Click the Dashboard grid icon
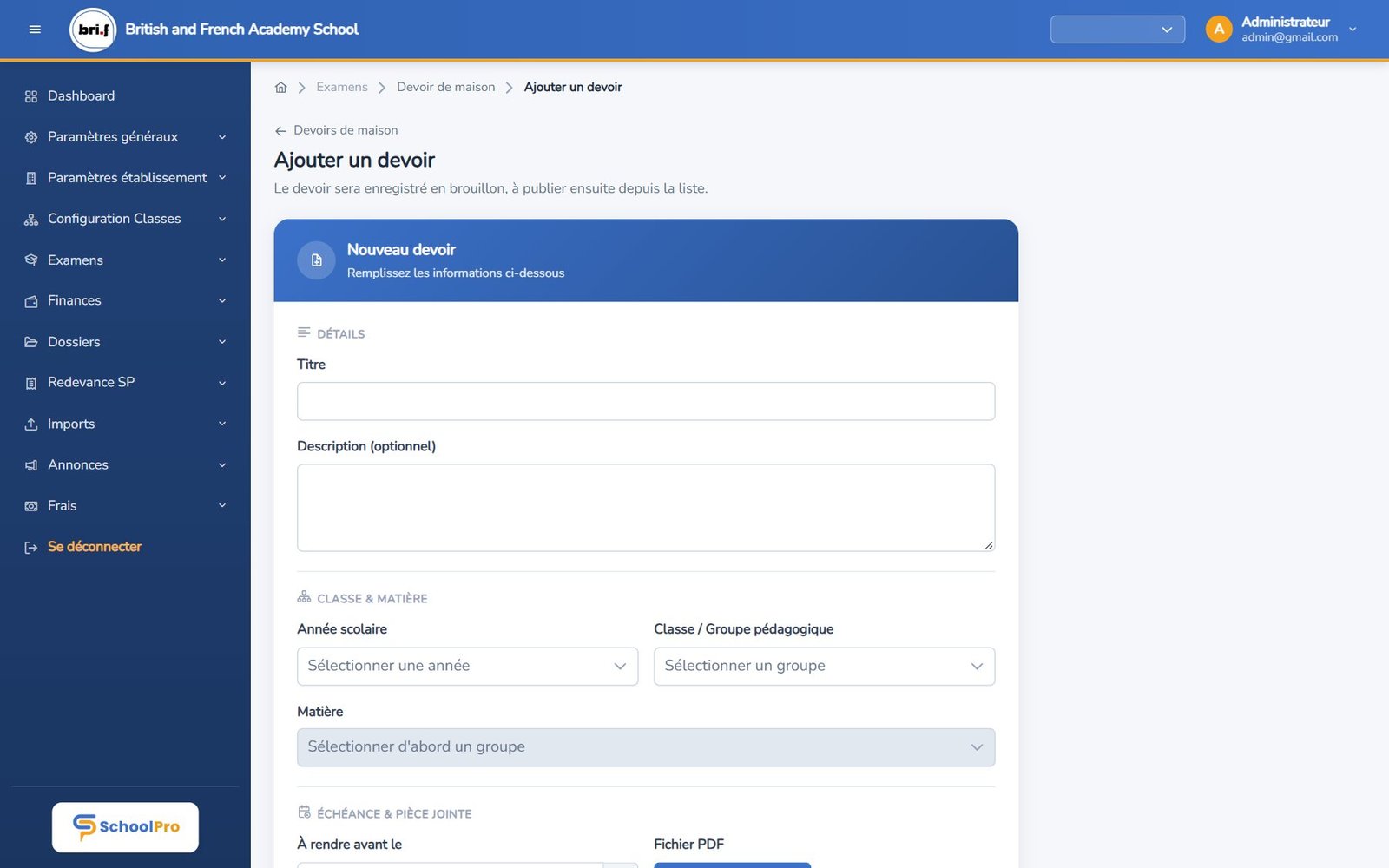The image size is (1389, 868). (31, 96)
